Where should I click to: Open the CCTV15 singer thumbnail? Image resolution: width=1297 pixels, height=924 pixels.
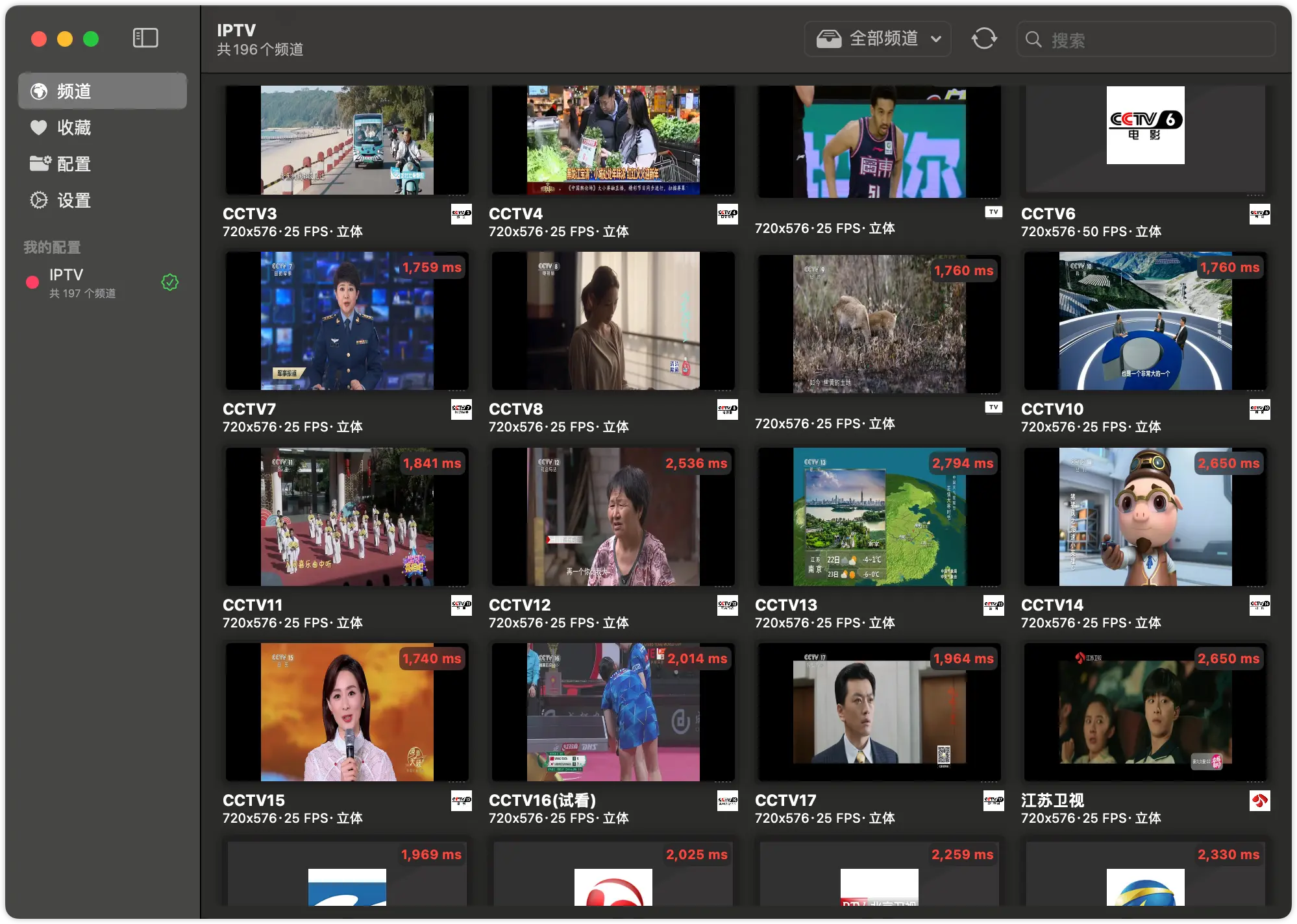(347, 712)
